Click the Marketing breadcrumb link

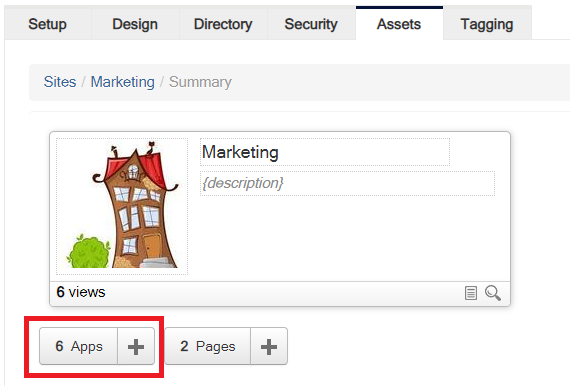123,82
